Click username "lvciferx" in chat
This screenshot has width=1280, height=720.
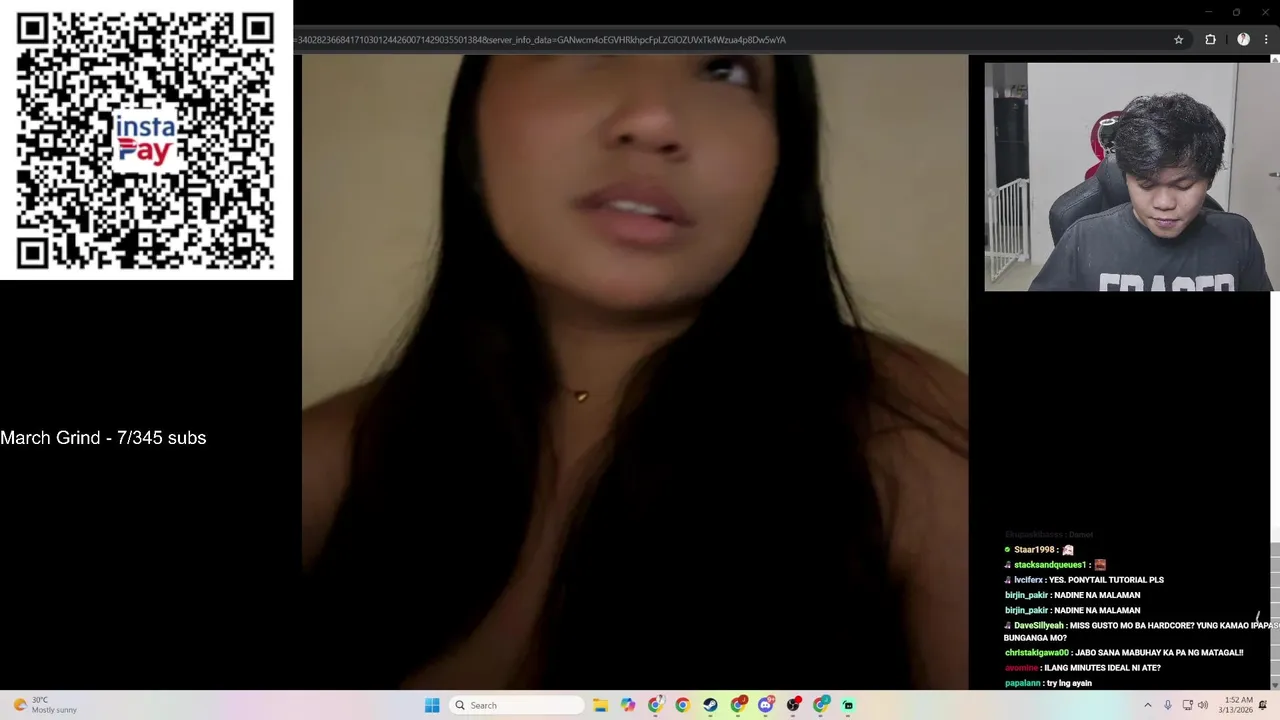(1028, 580)
